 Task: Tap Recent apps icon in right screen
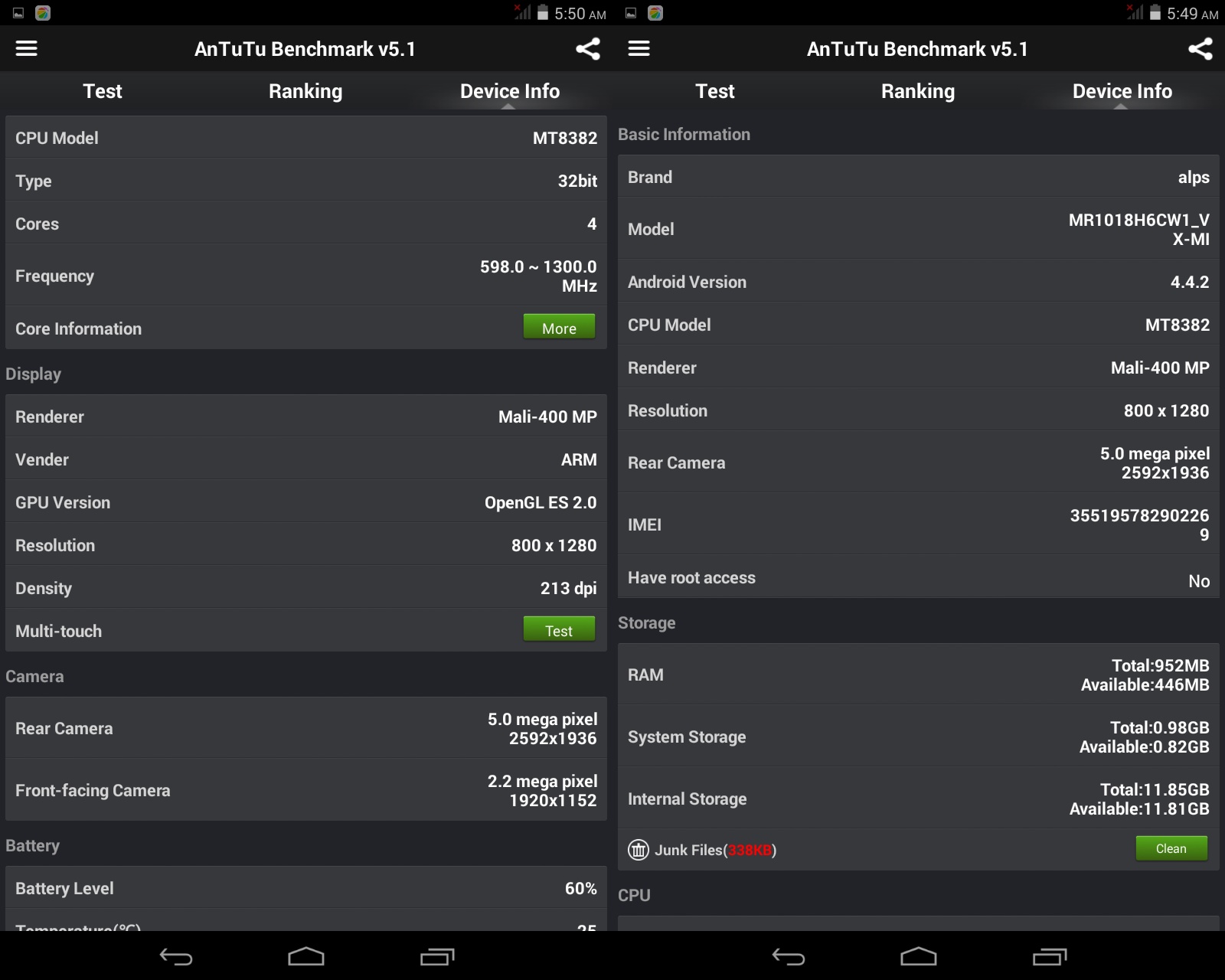coord(1050,956)
